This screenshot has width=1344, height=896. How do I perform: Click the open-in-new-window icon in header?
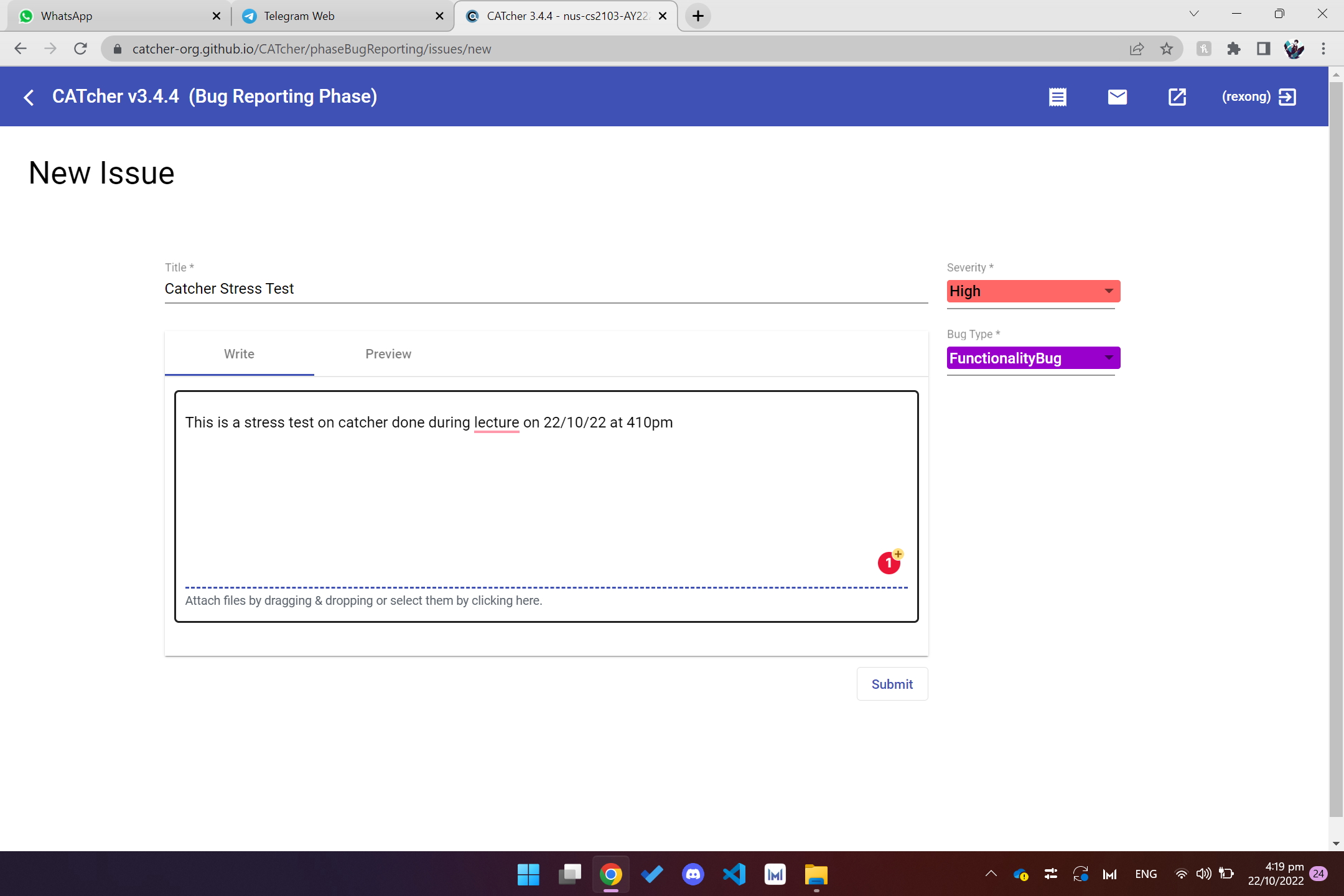pyautogui.click(x=1177, y=97)
